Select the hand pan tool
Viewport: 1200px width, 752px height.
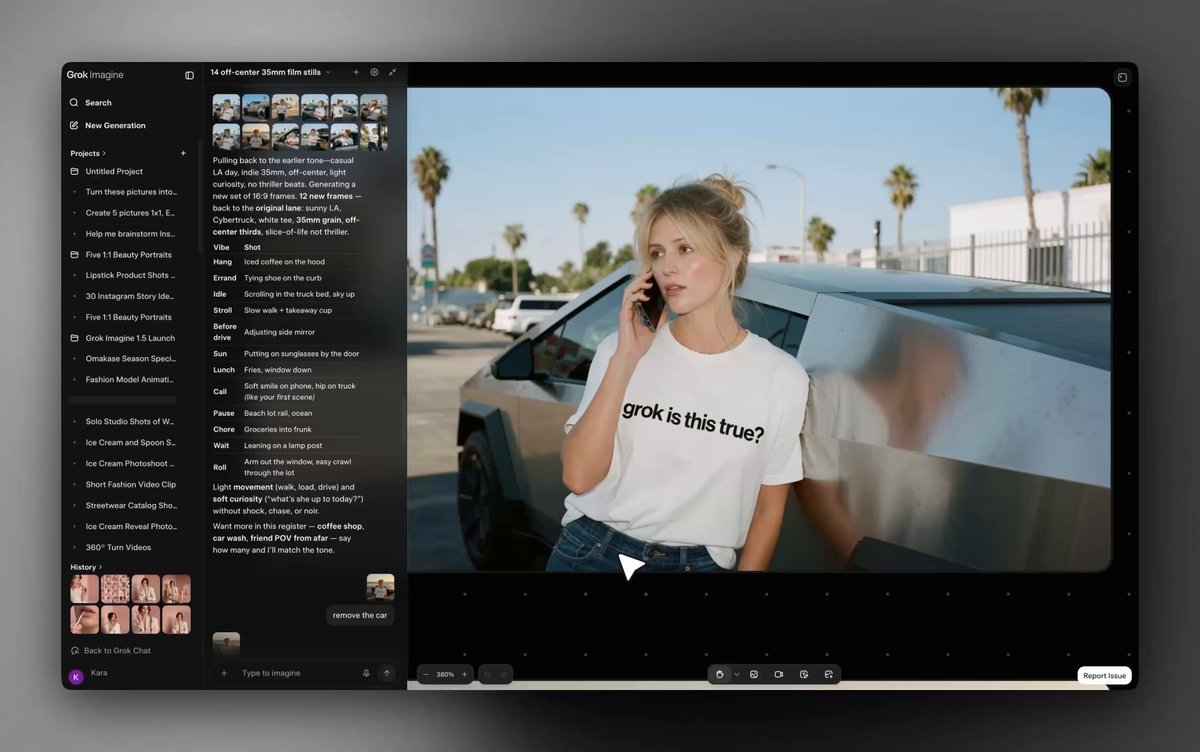[719, 675]
